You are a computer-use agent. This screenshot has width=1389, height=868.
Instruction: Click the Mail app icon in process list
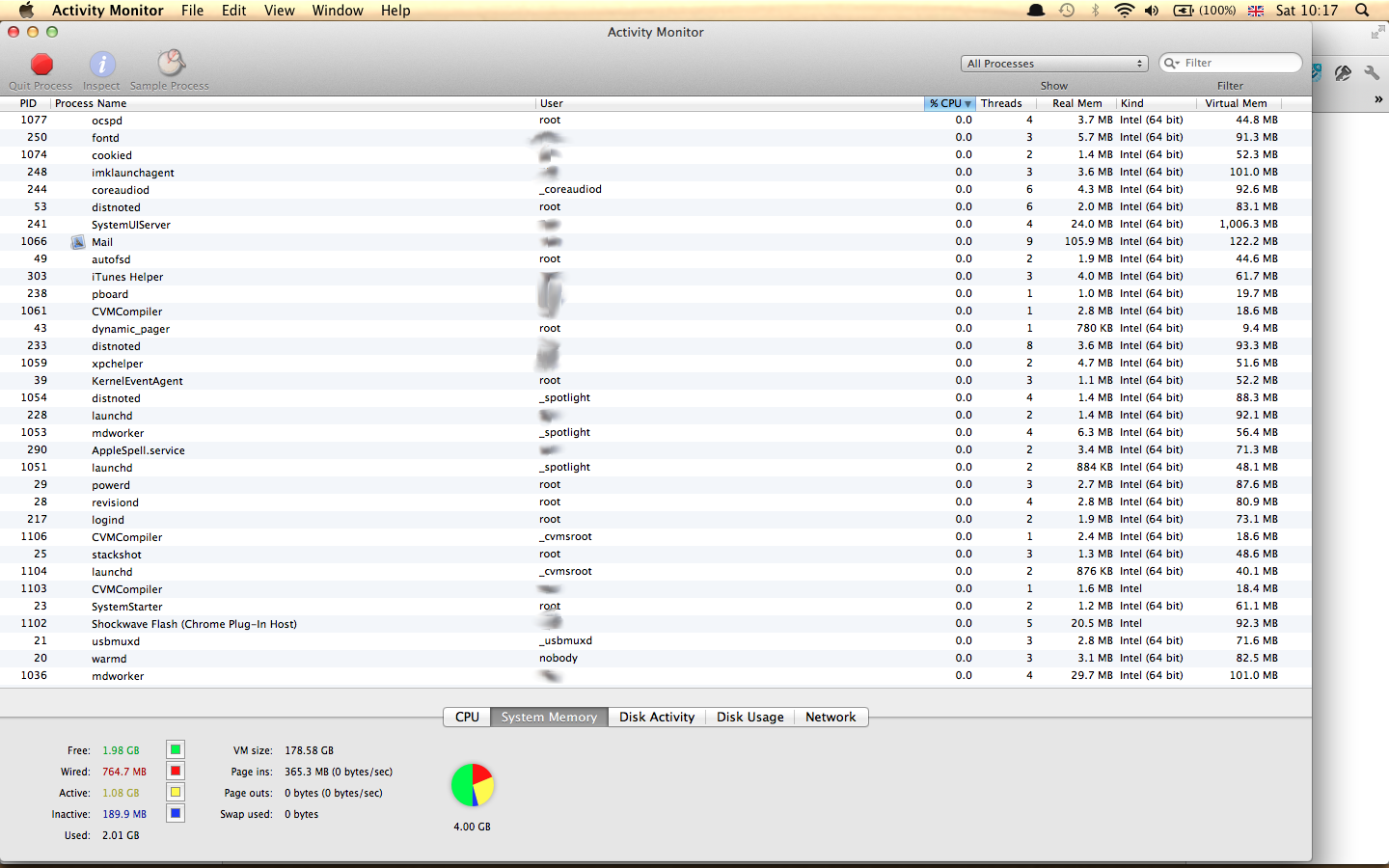coord(78,242)
